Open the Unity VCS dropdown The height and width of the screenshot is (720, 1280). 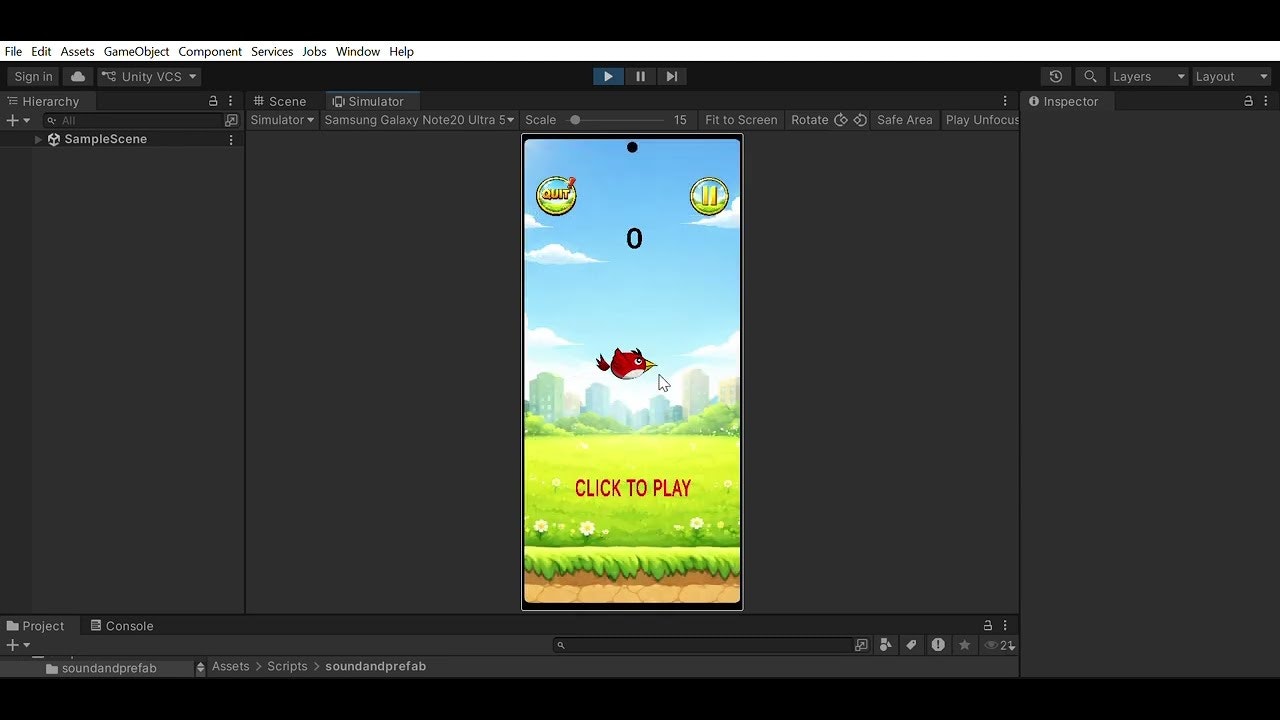pyautogui.click(x=150, y=77)
